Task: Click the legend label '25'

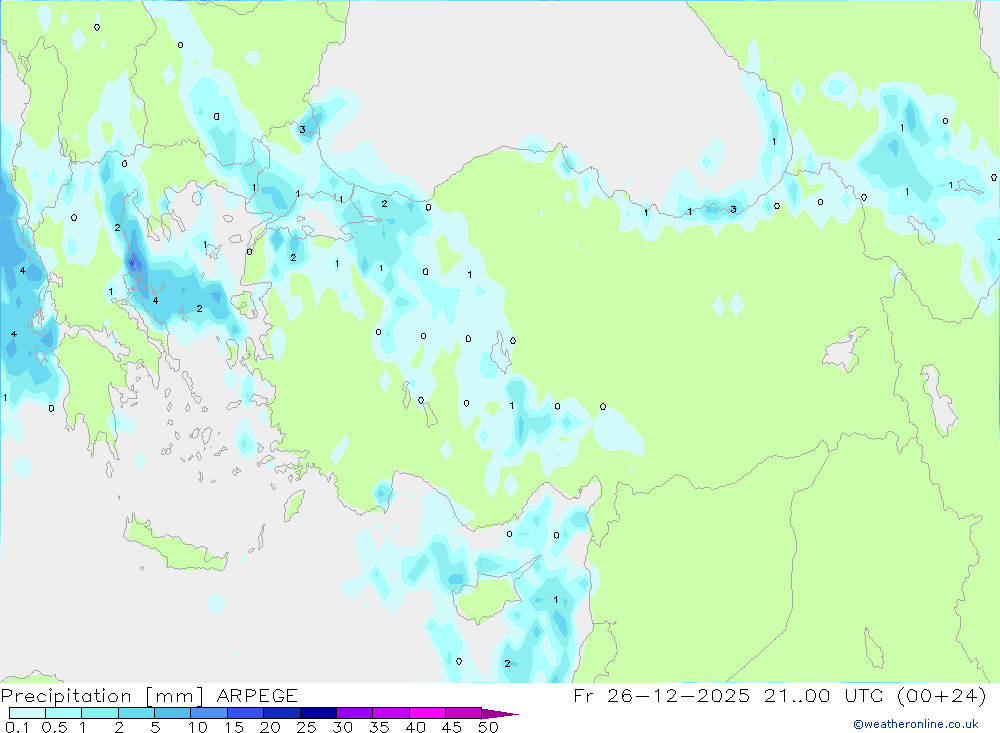Action: pos(306,727)
